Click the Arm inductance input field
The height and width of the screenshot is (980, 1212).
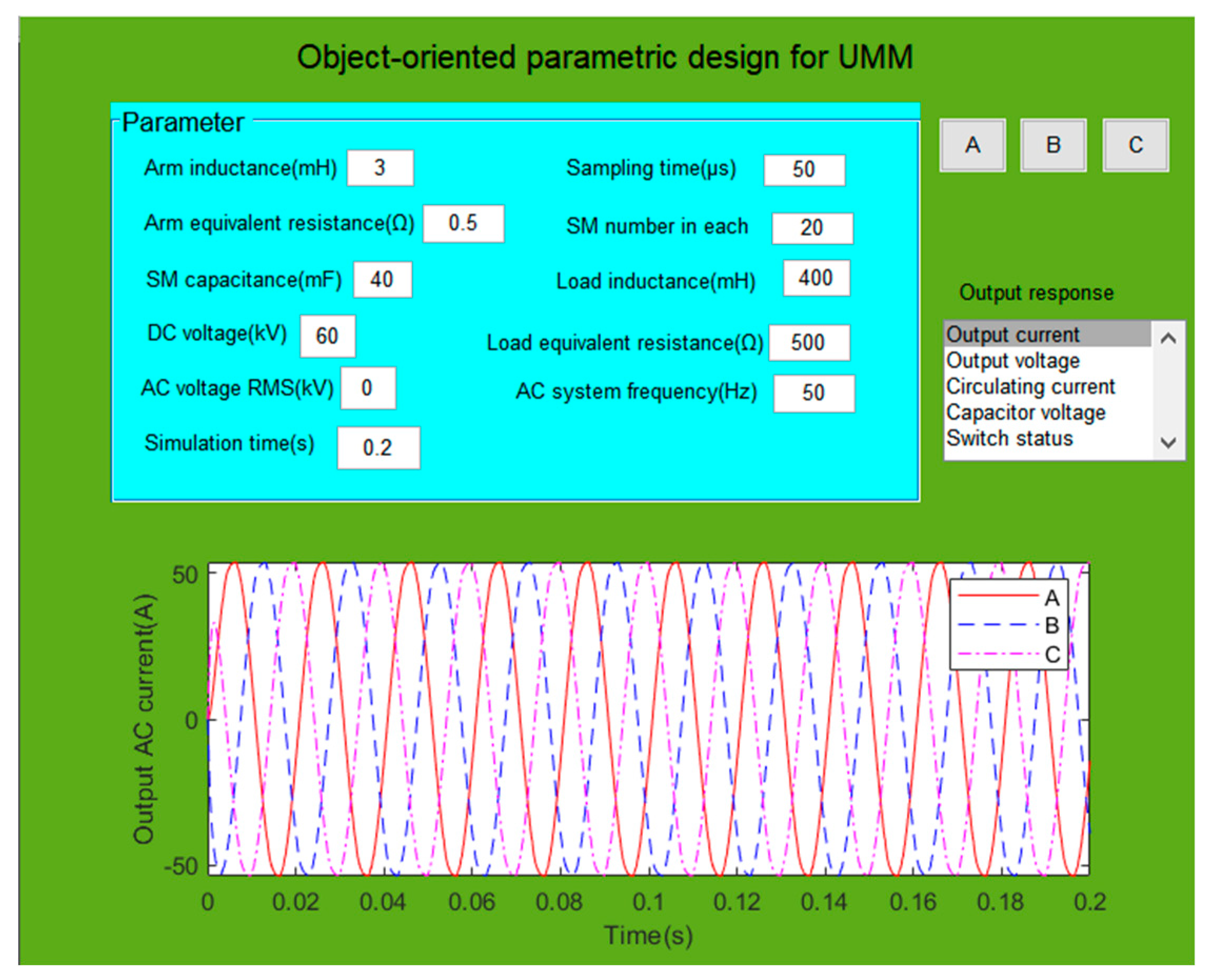tap(380, 168)
